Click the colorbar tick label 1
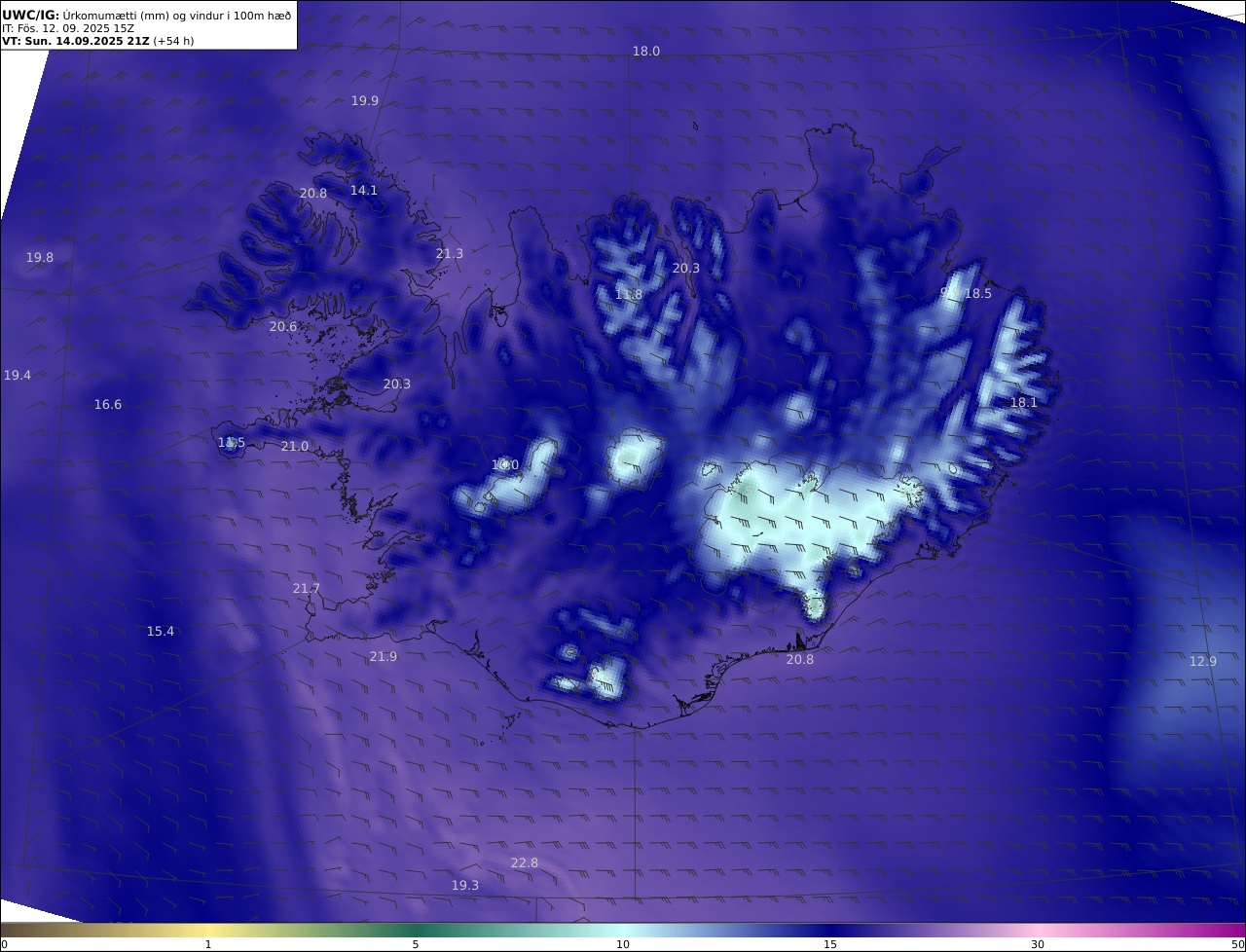The height and width of the screenshot is (952, 1246). pyautogui.click(x=207, y=944)
